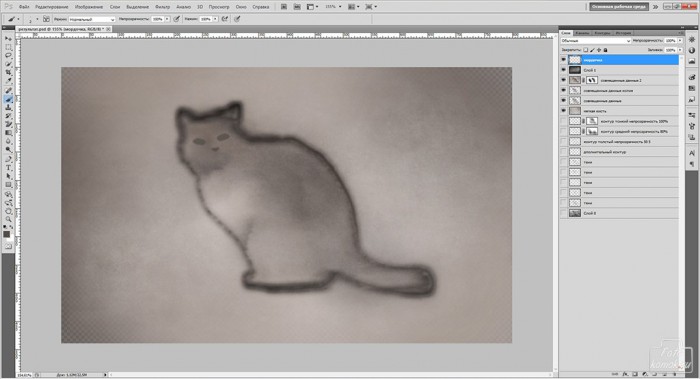Hide the layer with mask (совмещенные данные 2)

563,80
